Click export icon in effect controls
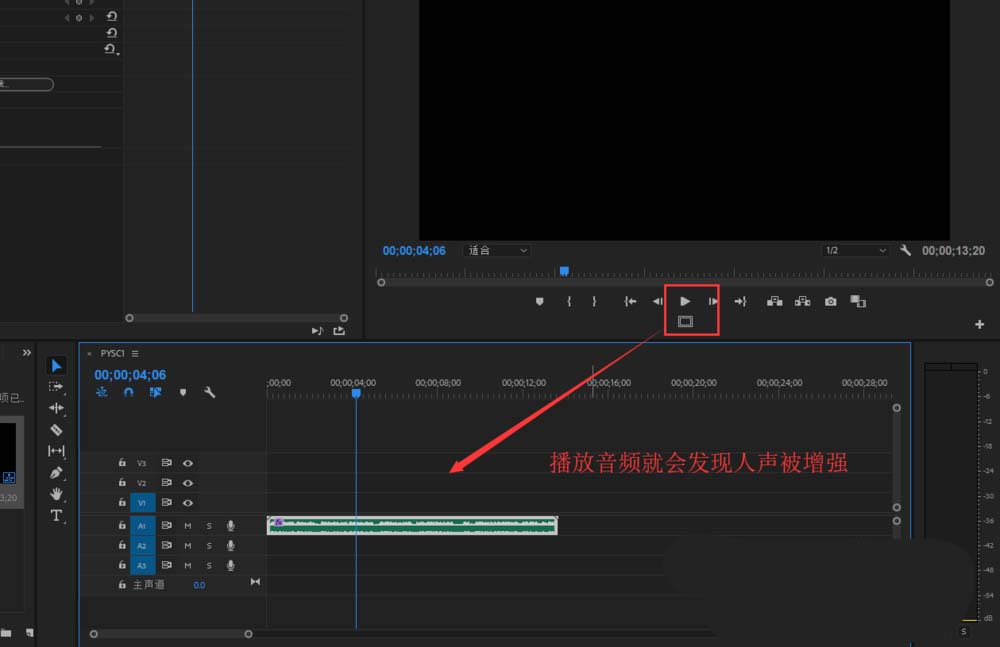 339,331
